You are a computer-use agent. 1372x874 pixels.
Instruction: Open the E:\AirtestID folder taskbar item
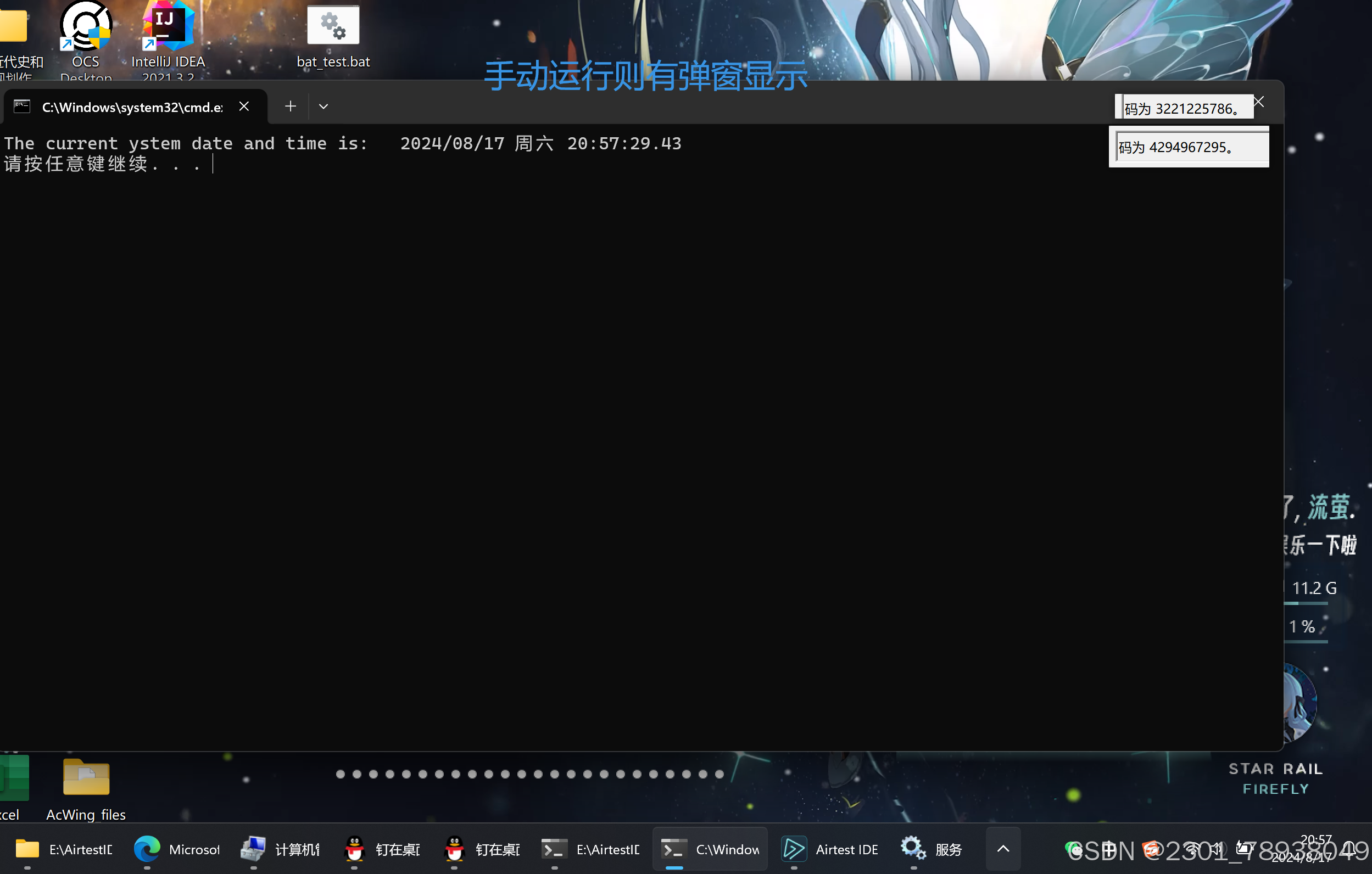pyautogui.click(x=63, y=849)
